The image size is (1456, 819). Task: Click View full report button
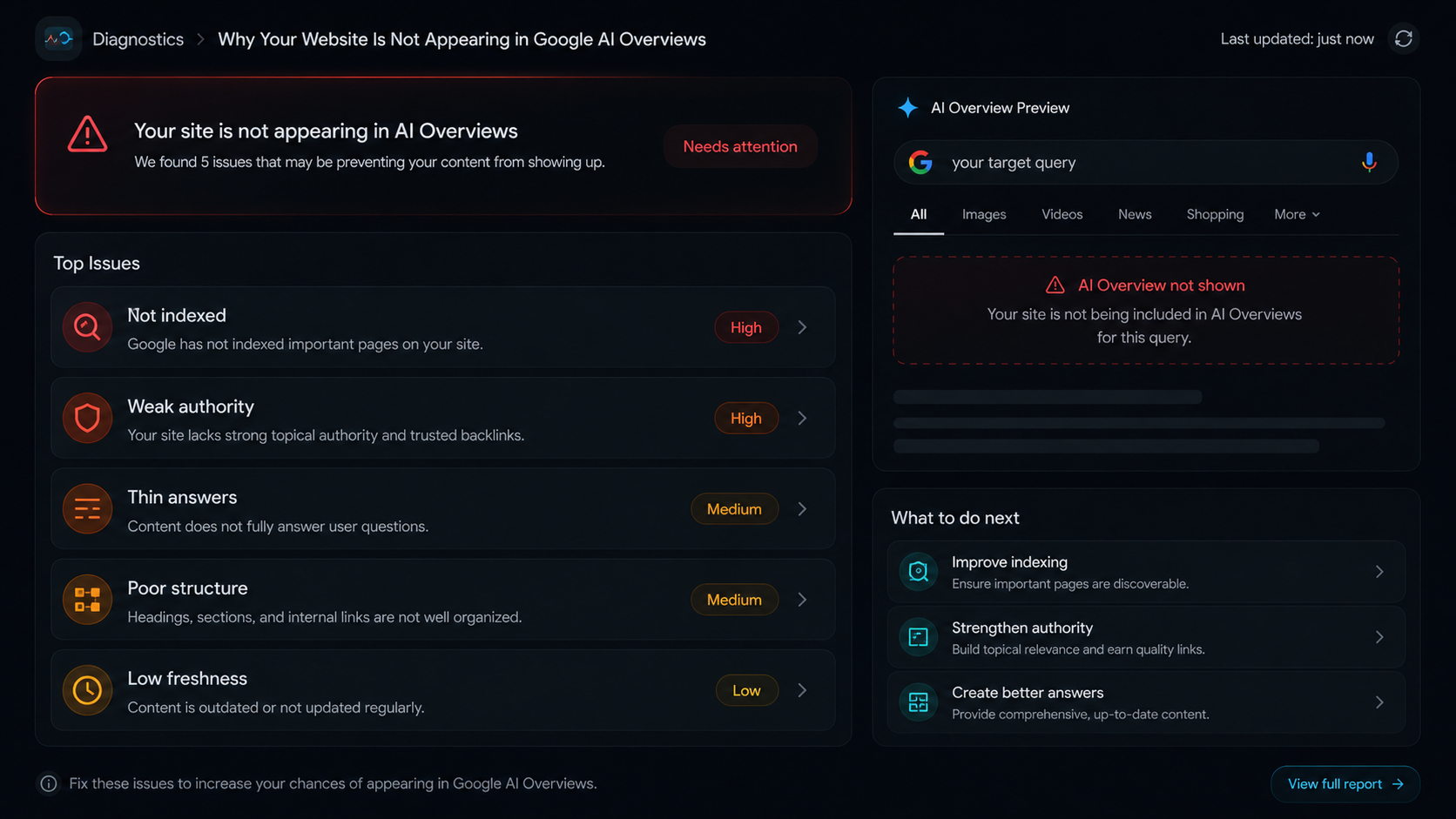click(x=1345, y=784)
